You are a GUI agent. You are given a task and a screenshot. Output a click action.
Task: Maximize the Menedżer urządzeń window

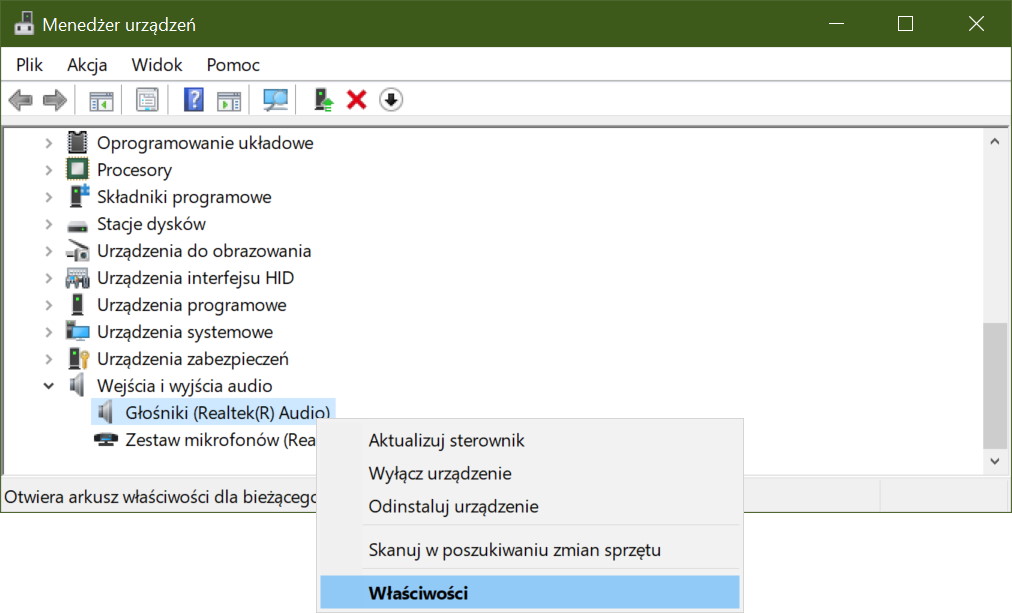906,24
